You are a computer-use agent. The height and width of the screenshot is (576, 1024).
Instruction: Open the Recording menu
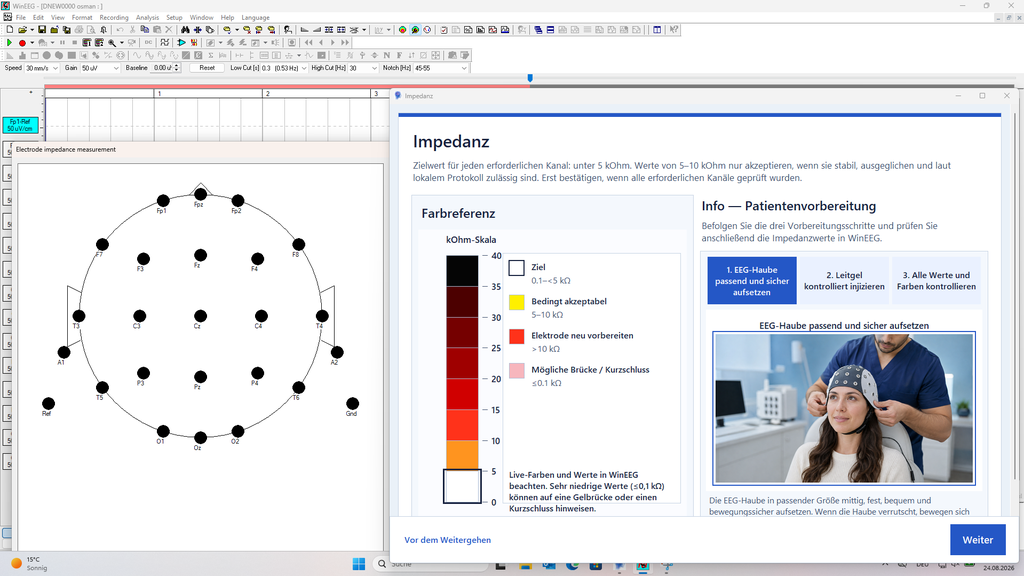pos(114,18)
